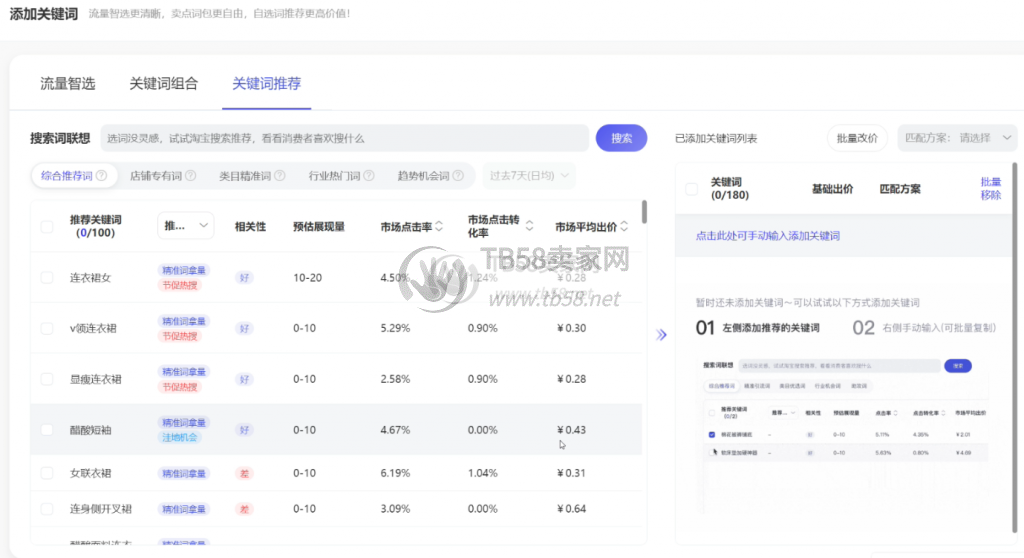Click help icon beside 类目精准词
Screen dimensions: 1024x558
click(280, 176)
